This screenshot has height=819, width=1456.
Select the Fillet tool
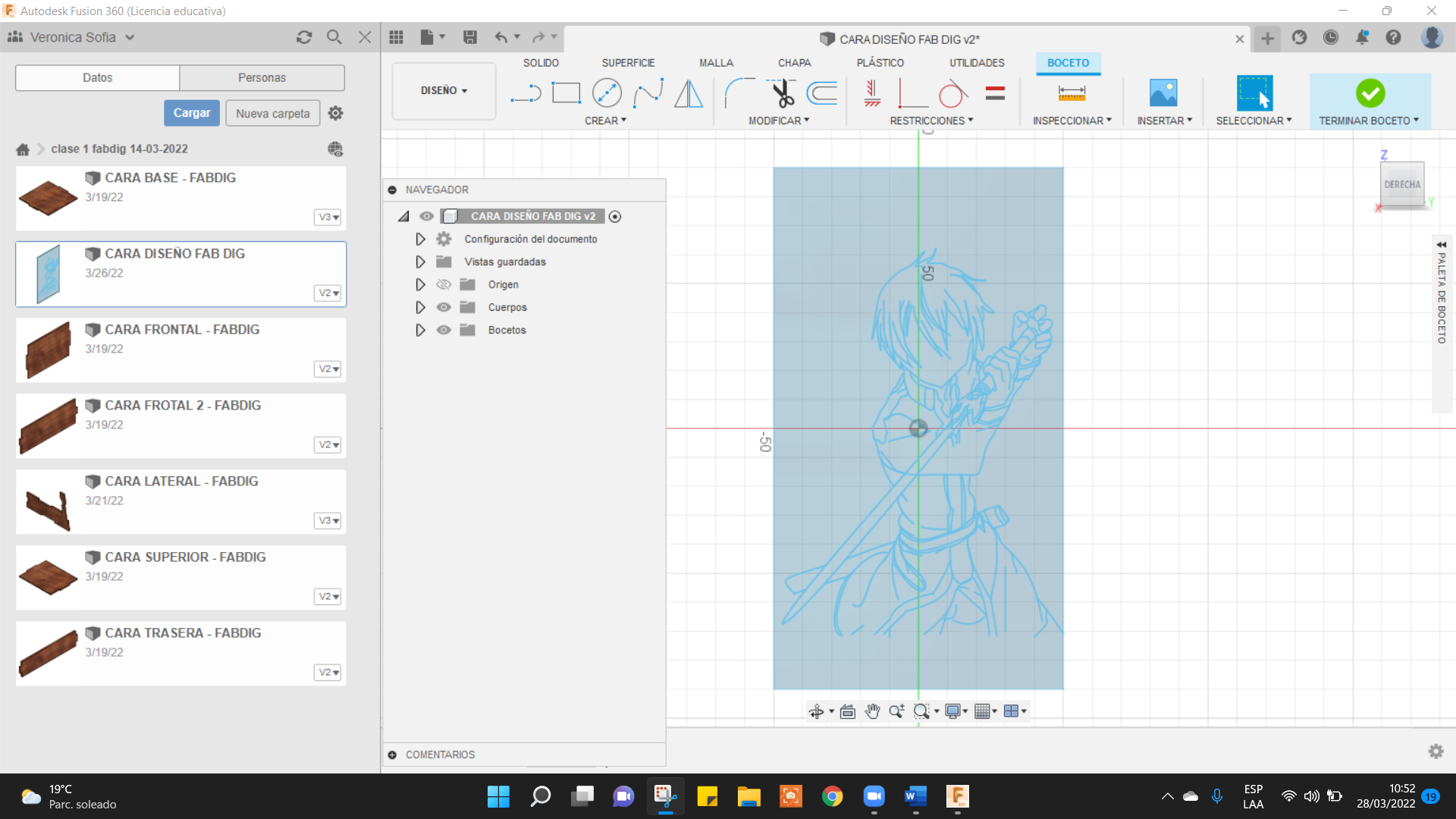pyautogui.click(x=739, y=93)
